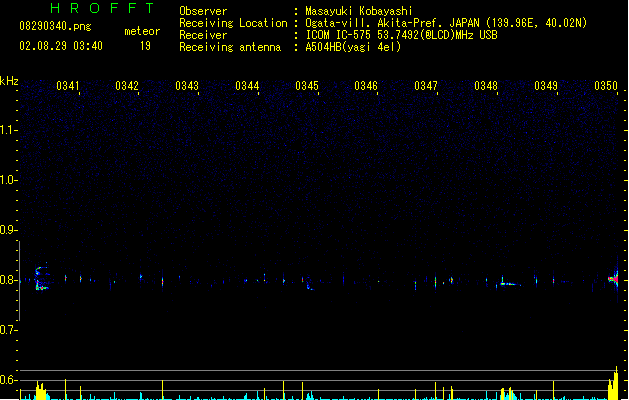Click the observer name Masayuki Kobayashi
Screen dimensions: 629x400
[359, 11]
